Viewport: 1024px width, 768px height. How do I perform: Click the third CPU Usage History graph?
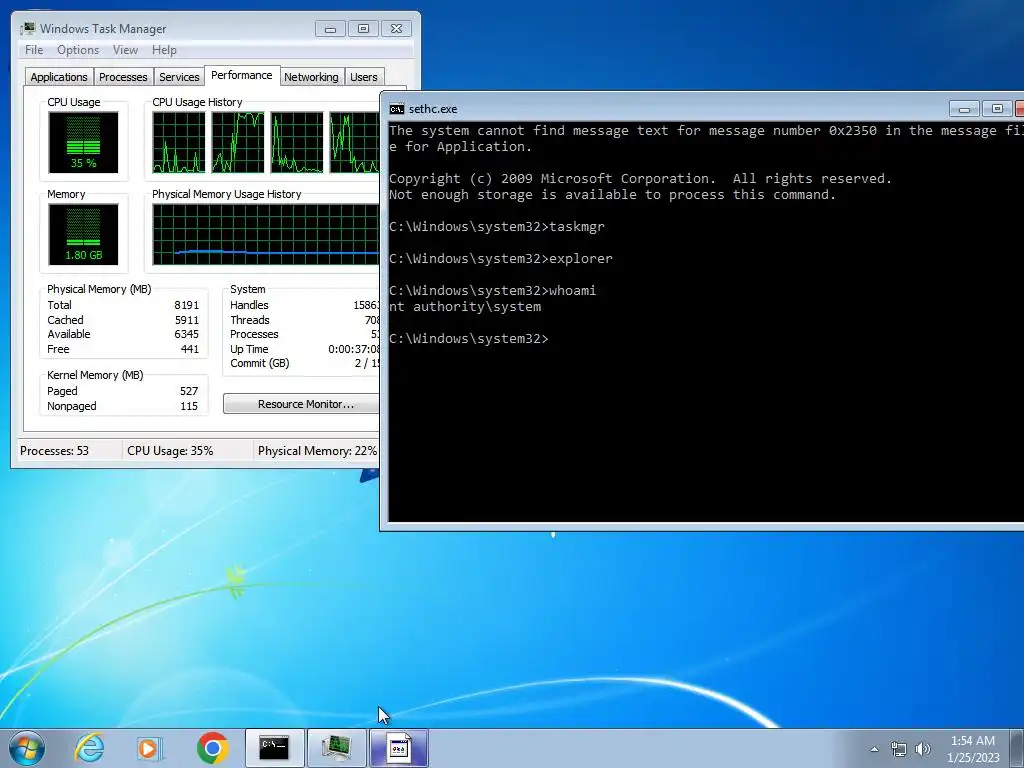coord(297,142)
